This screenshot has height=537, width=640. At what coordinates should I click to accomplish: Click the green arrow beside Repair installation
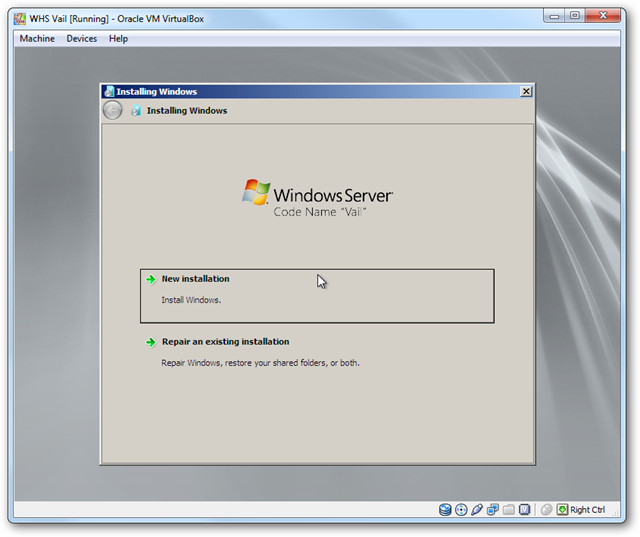(151, 342)
